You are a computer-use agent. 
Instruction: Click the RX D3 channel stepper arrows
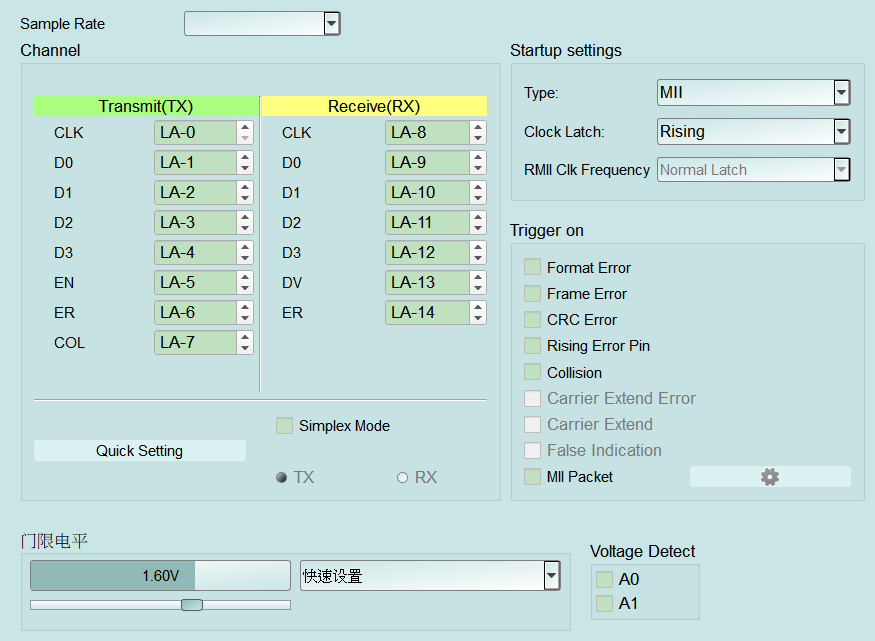click(x=478, y=253)
